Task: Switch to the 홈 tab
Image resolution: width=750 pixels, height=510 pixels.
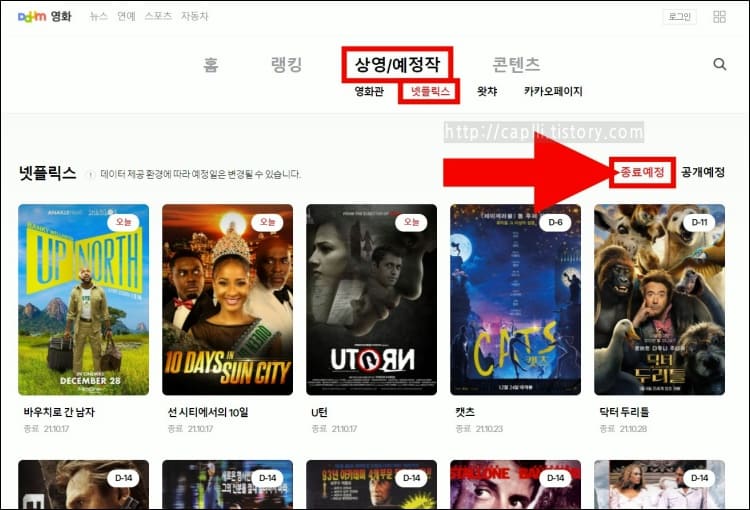Action: point(210,64)
